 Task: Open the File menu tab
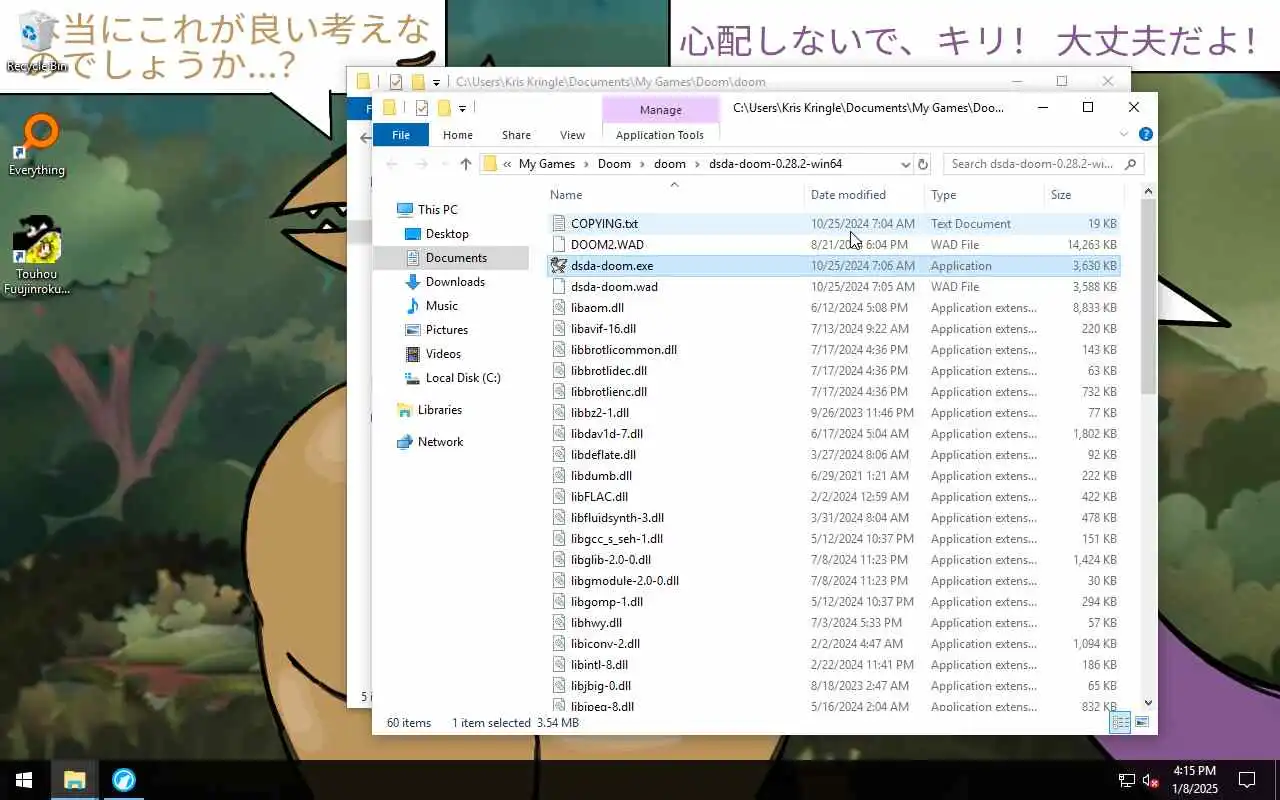[x=401, y=135]
